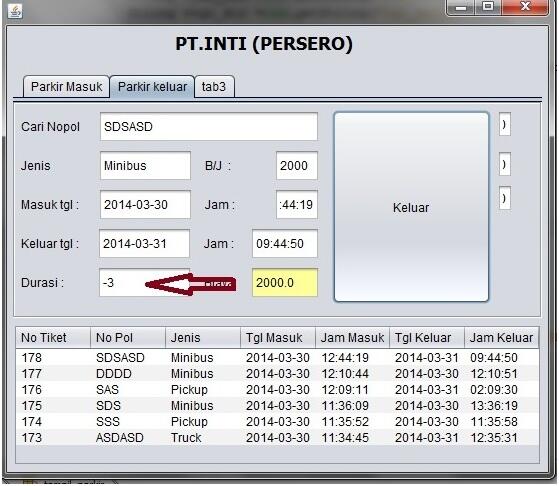
Task: Click the Durasi field showing -3
Action: pyautogui.click(x=144, y=282)
